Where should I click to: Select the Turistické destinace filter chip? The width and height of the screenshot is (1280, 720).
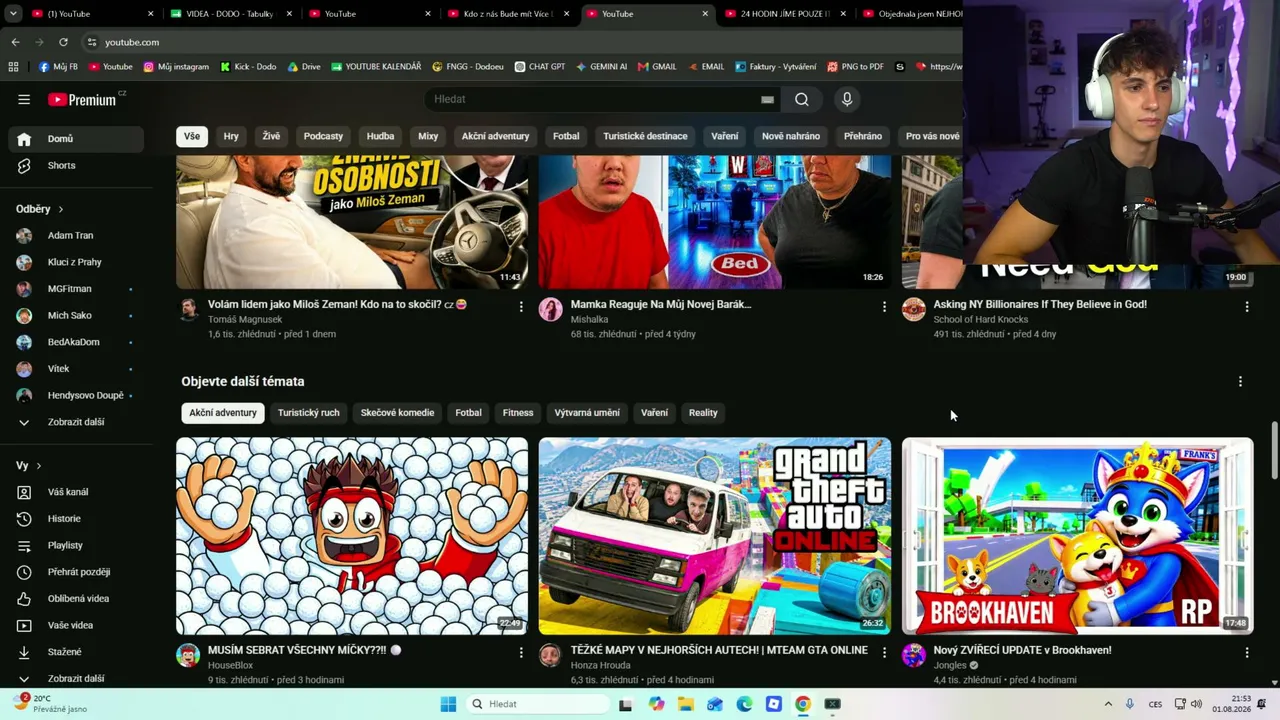point(645,136)
